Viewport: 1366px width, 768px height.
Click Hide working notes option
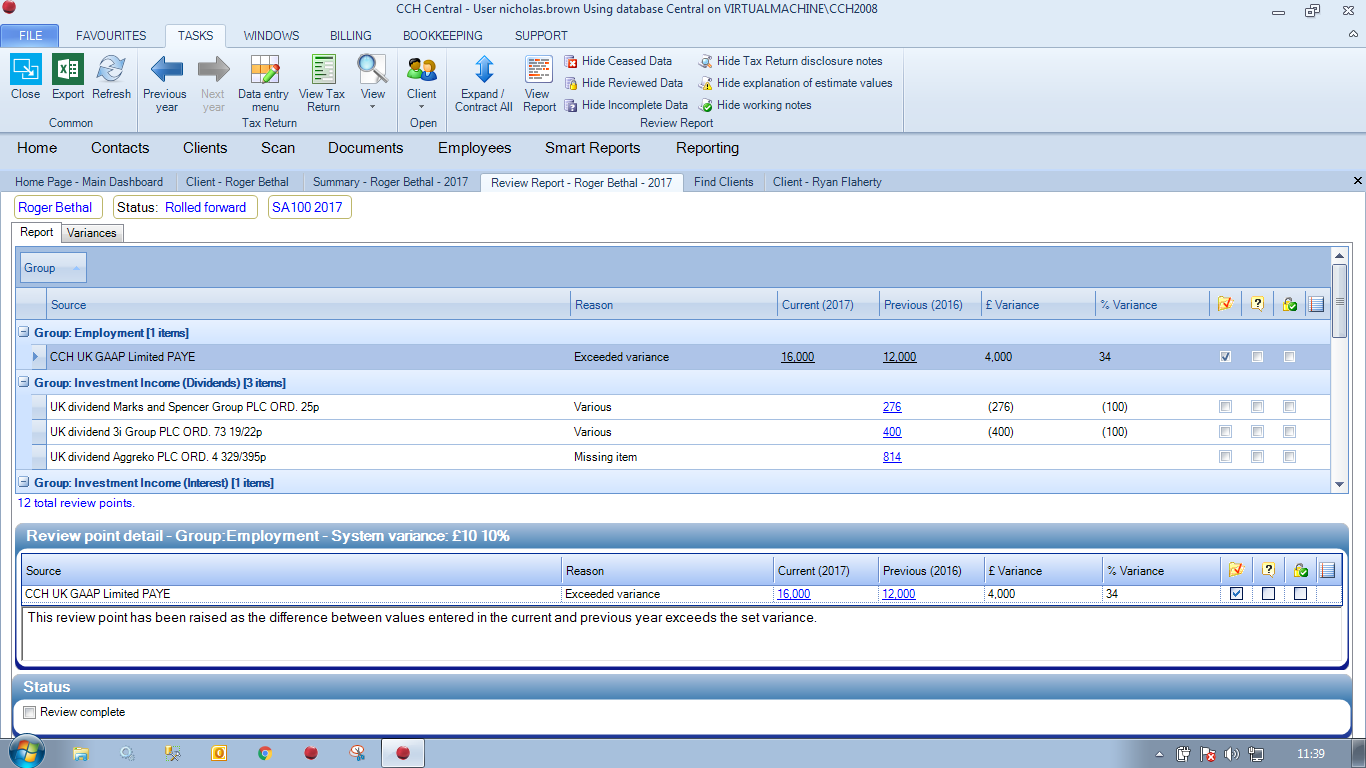(763, 105)
